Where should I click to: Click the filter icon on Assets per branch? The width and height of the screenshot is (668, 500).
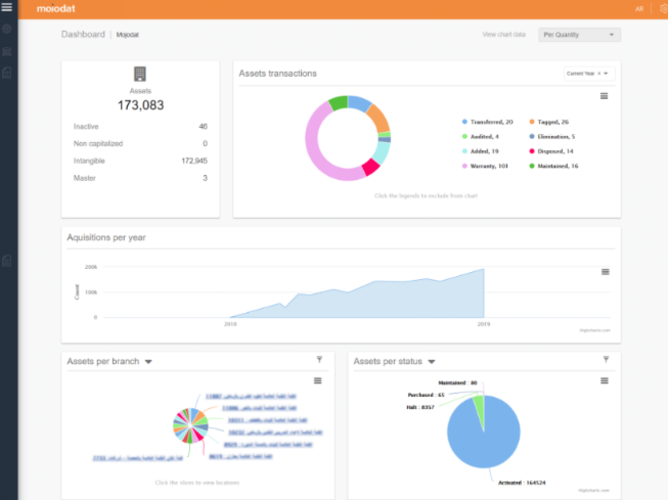point(319,360)
